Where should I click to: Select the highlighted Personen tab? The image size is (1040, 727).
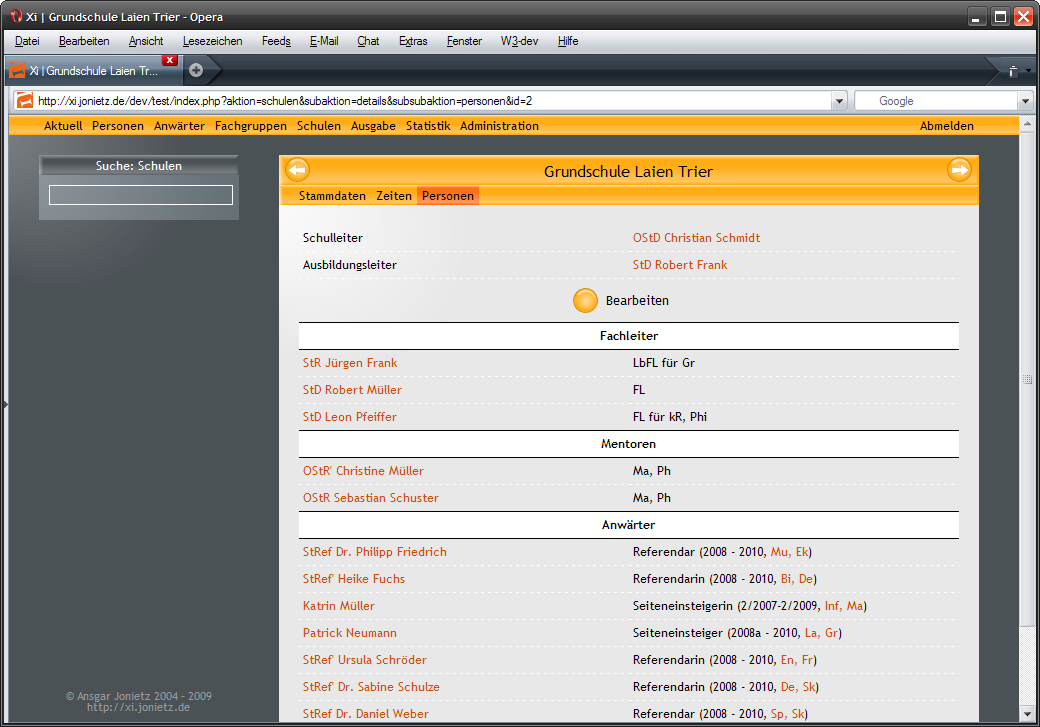click(448, 196)
